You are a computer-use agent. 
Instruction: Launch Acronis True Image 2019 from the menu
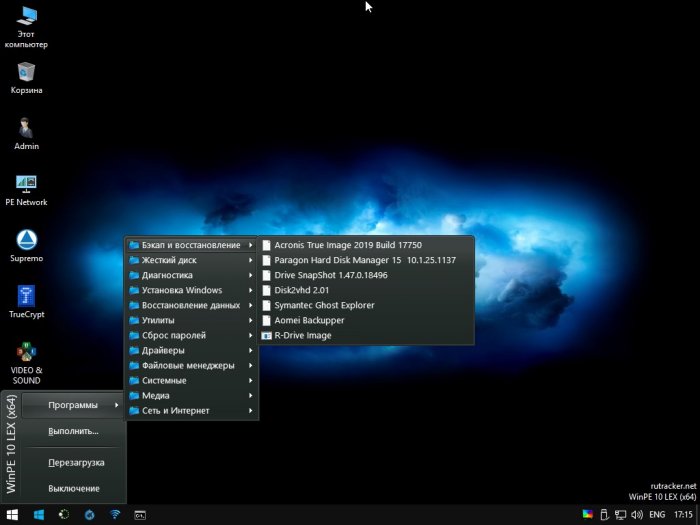pyautogui.click(x=346, y=245)
